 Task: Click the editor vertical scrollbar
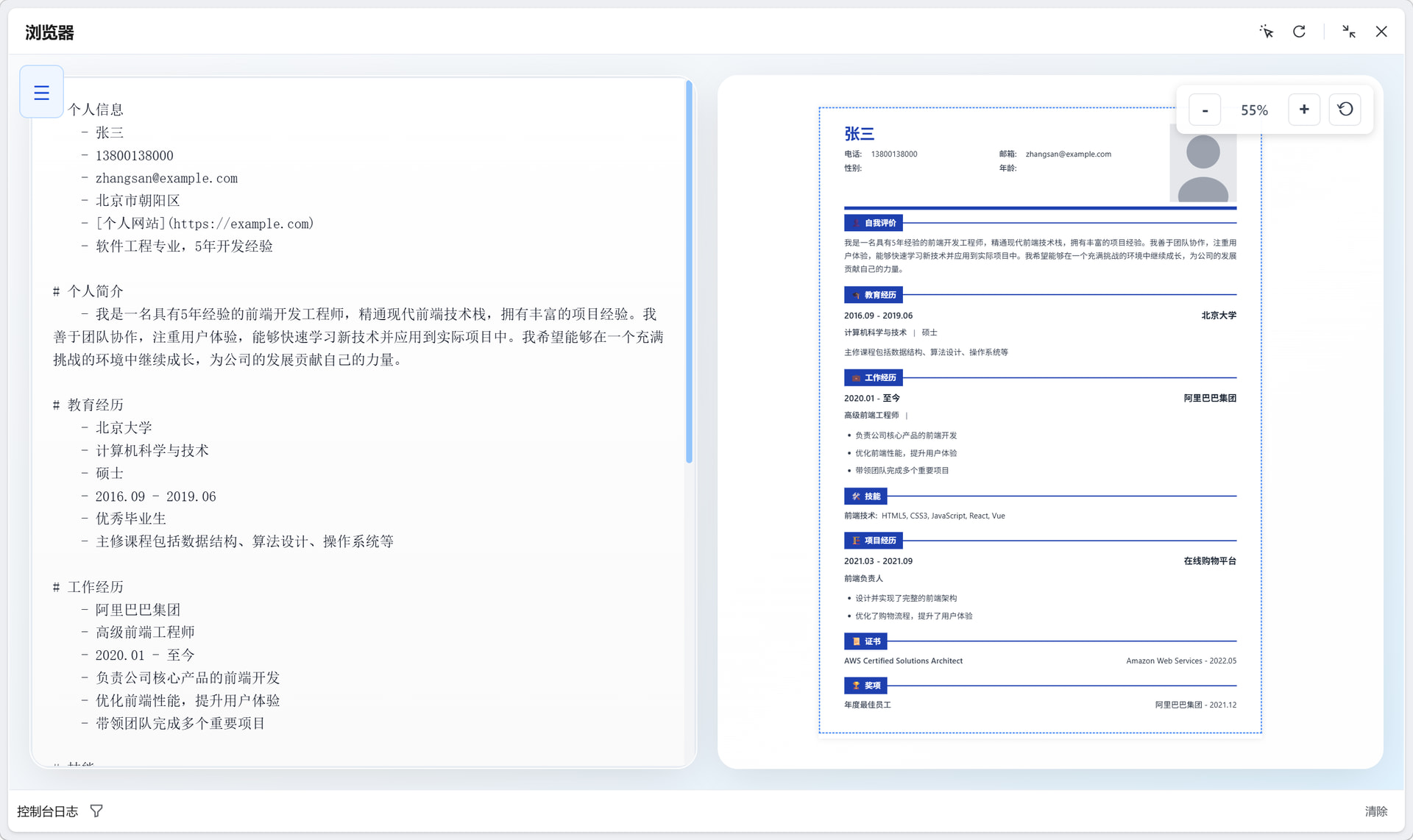click(689, 272)
